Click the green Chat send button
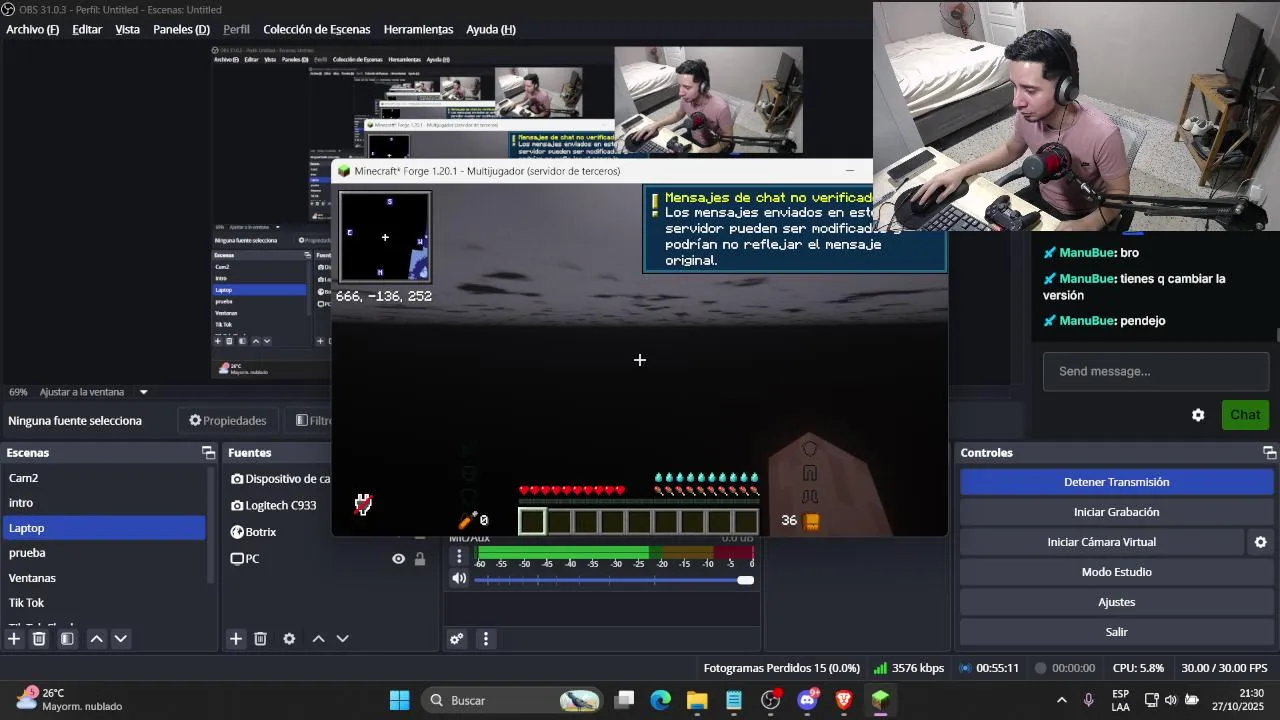The height and width of the screenshot is (720, 1280). 1245,415
